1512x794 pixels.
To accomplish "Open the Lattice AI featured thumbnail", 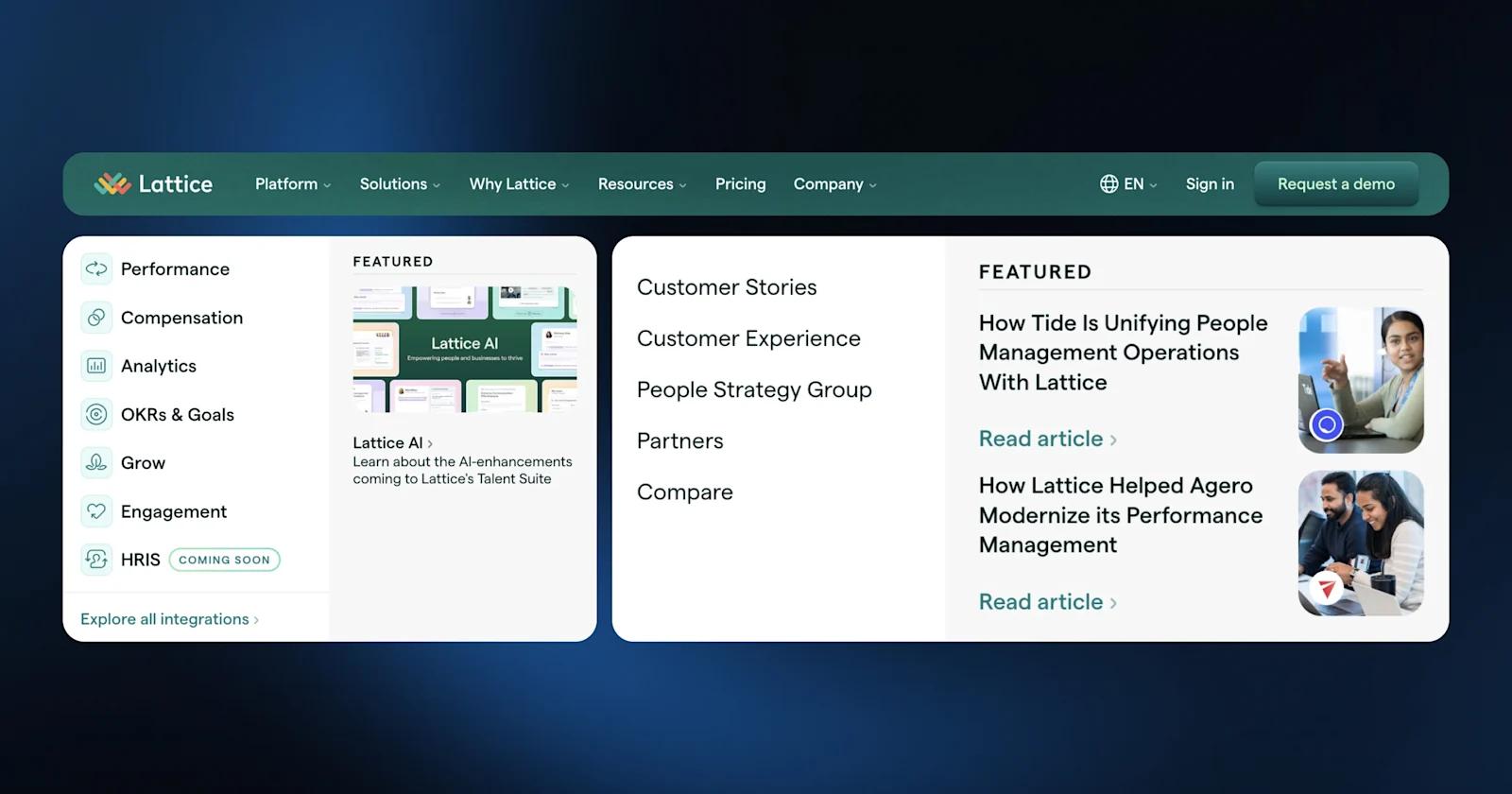I will coord(464,350).
